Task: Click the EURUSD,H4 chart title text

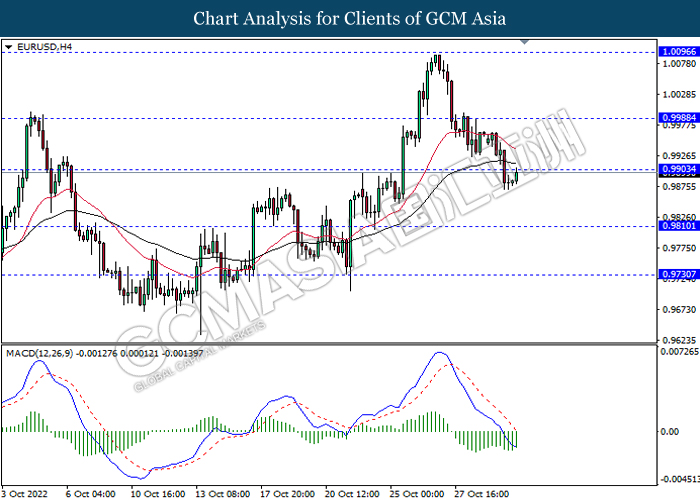Action: tap(44, 47)
